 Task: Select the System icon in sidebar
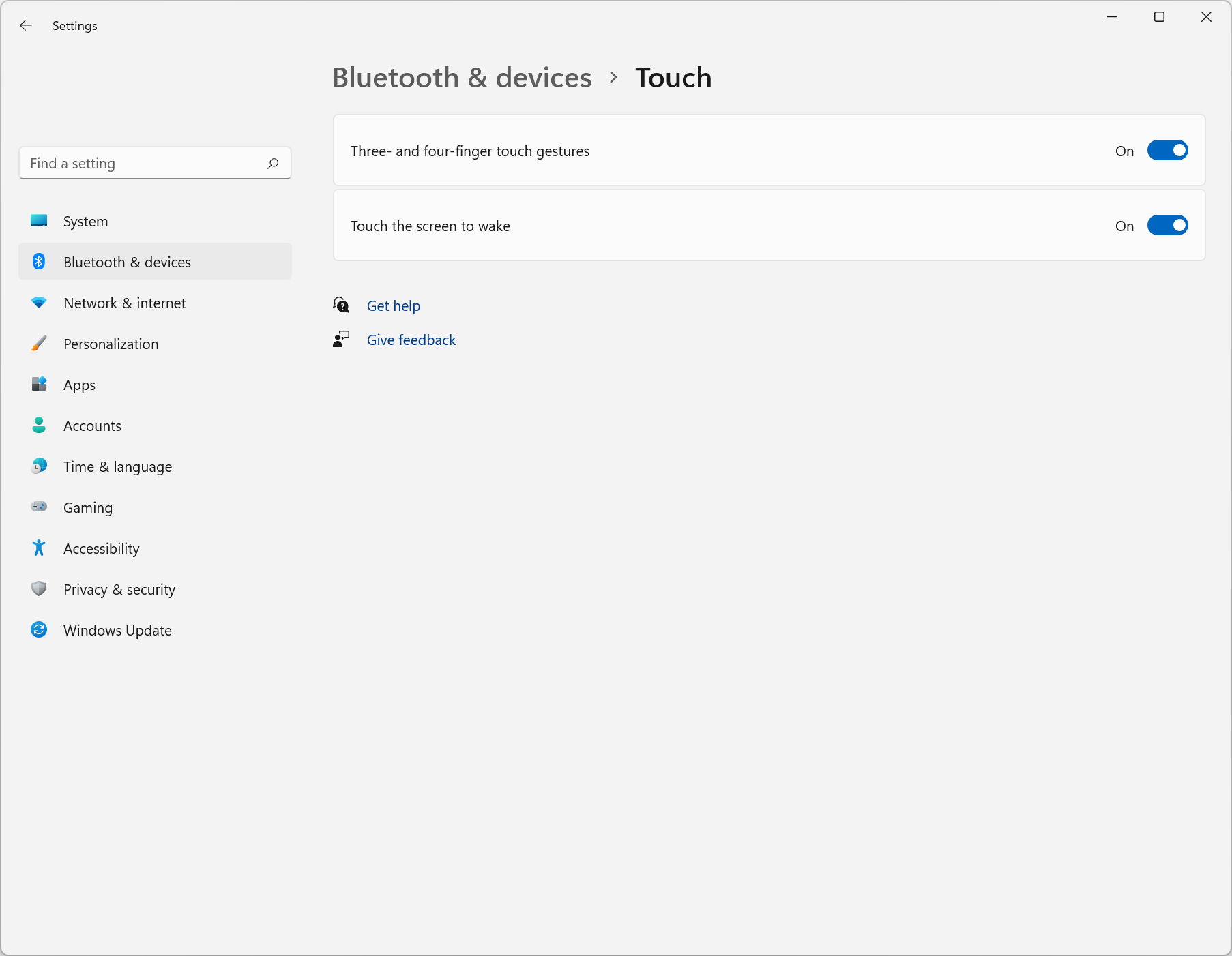(39, 221)
